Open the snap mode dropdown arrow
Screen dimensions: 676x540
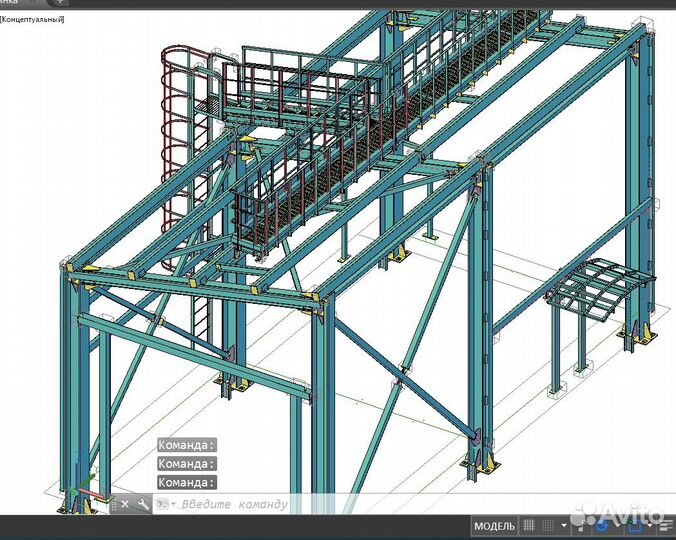pyautogui.click(x=564, y=526)
